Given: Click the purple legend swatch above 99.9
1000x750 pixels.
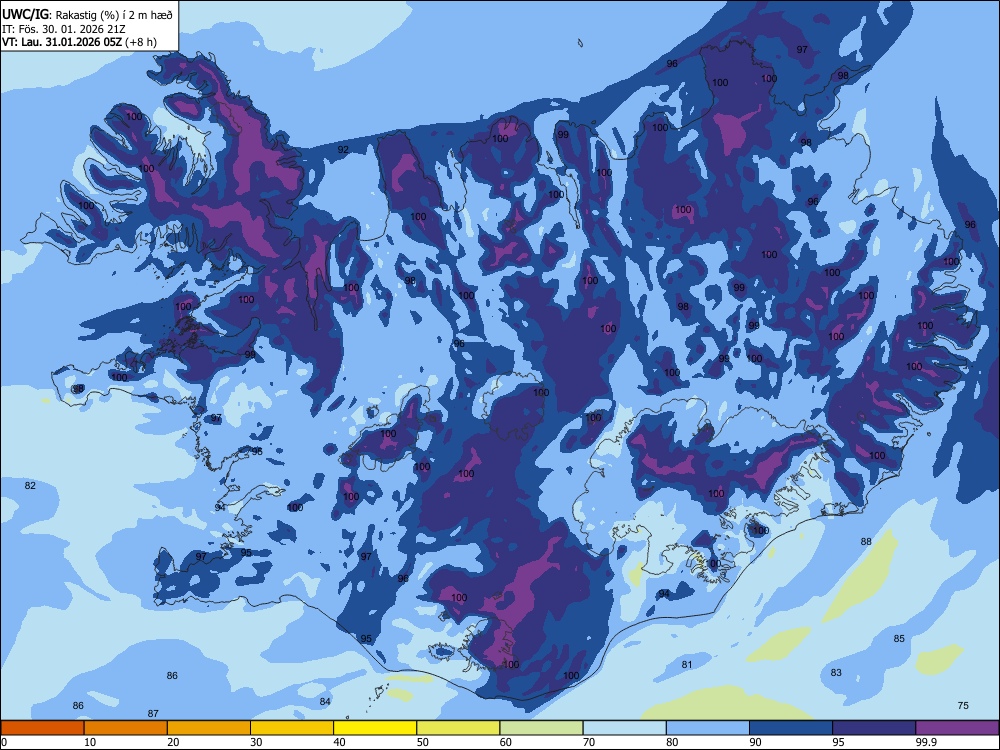Looking at the screenshot, I should point(957,728).
